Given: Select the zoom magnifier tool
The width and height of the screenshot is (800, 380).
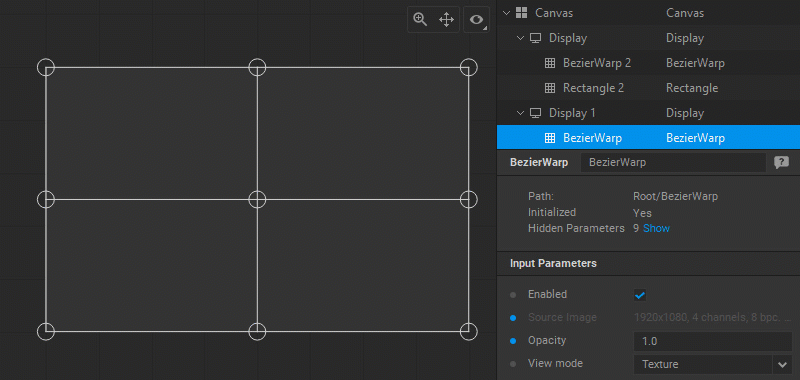Looking at the screenshot, I should coord(420,19).
